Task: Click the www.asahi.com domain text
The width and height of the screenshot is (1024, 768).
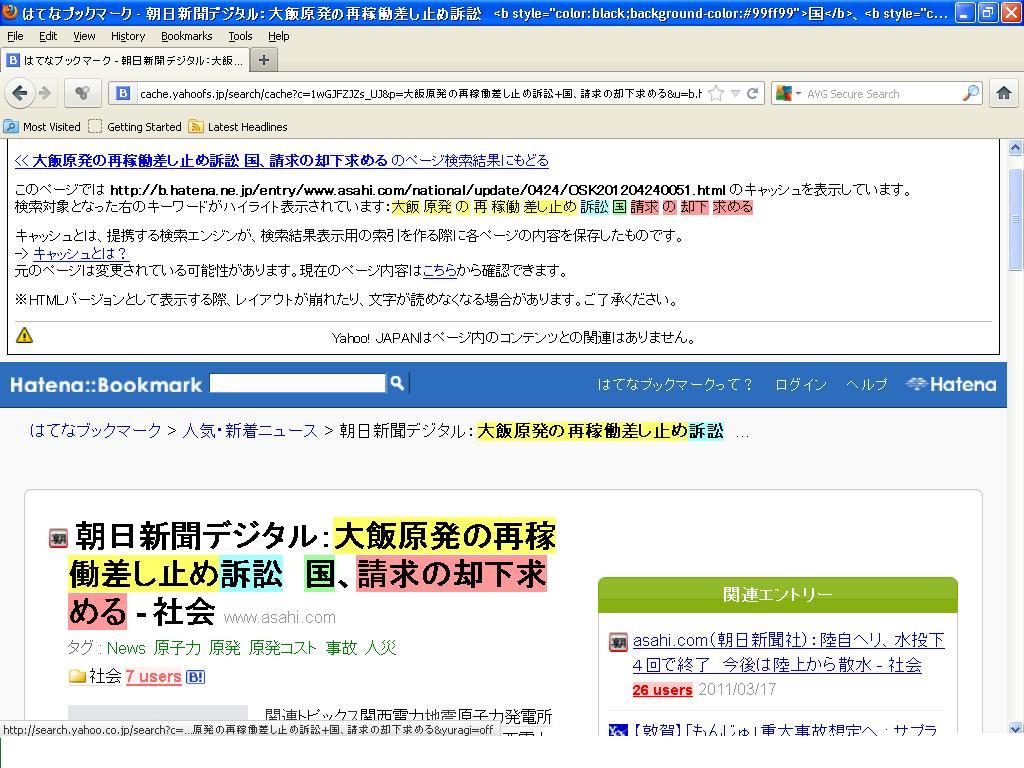Action: (280, 617)
